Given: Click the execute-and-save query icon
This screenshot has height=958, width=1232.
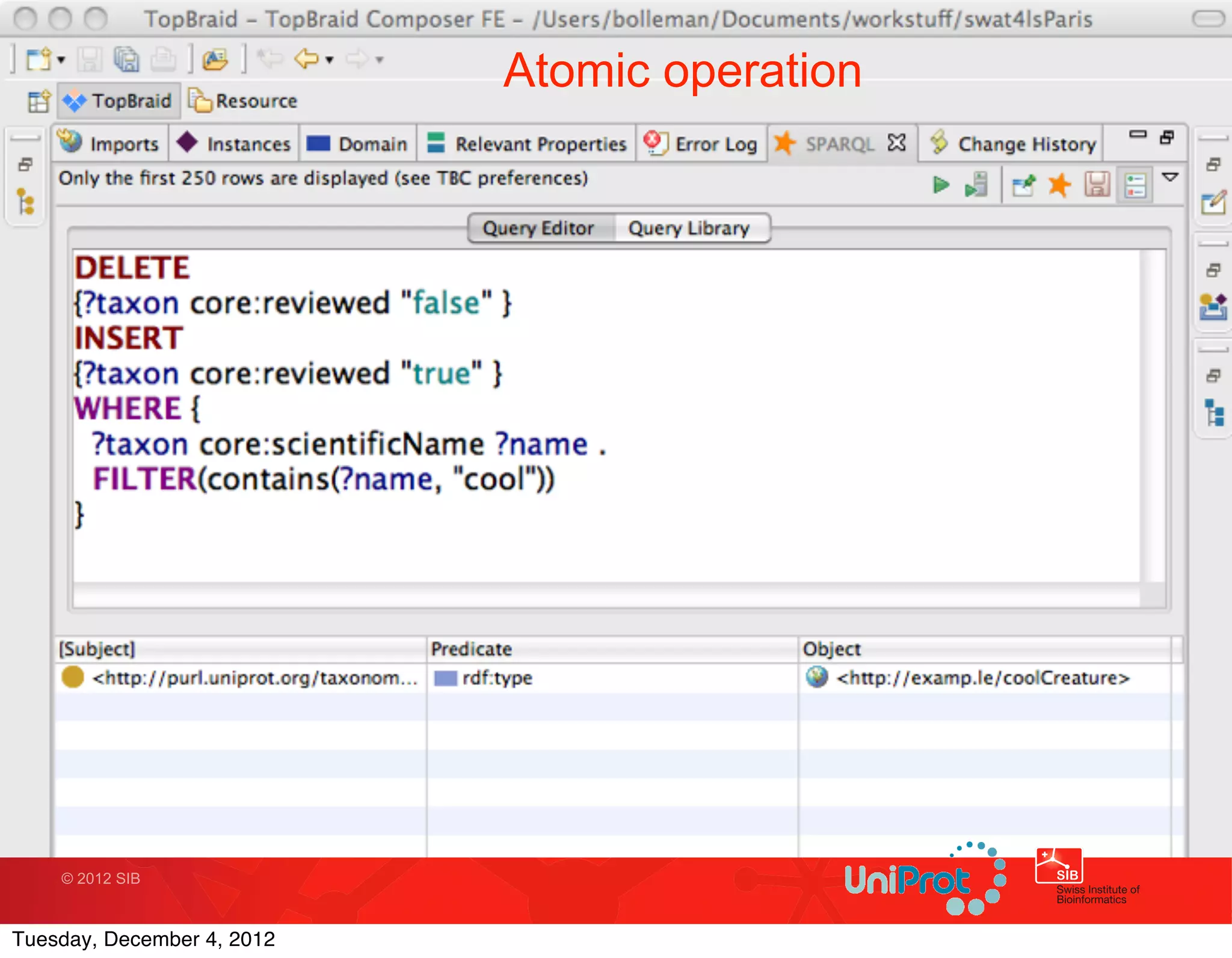Looking at the screenshot, I should tap(976, 185).
